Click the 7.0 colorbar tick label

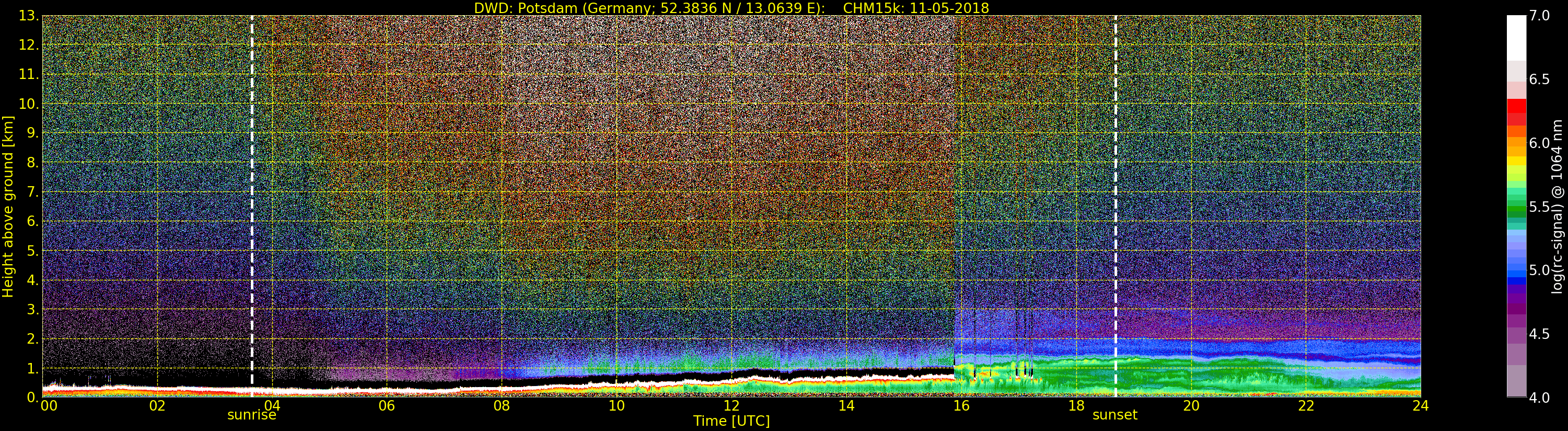[1540, 16]
